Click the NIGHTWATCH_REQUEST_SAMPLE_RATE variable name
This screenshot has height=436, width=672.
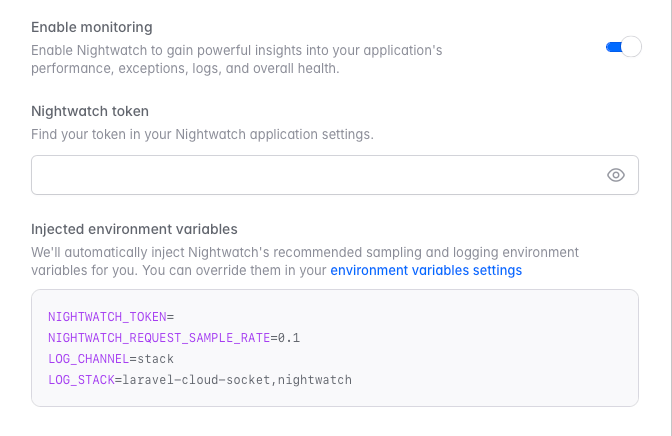click(x=159, y=338)
